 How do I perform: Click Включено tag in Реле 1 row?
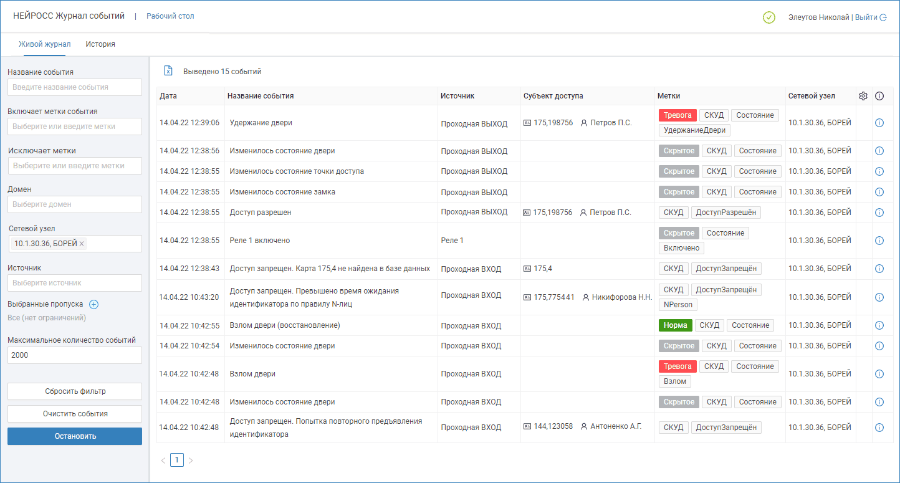[x=681, y=248]
